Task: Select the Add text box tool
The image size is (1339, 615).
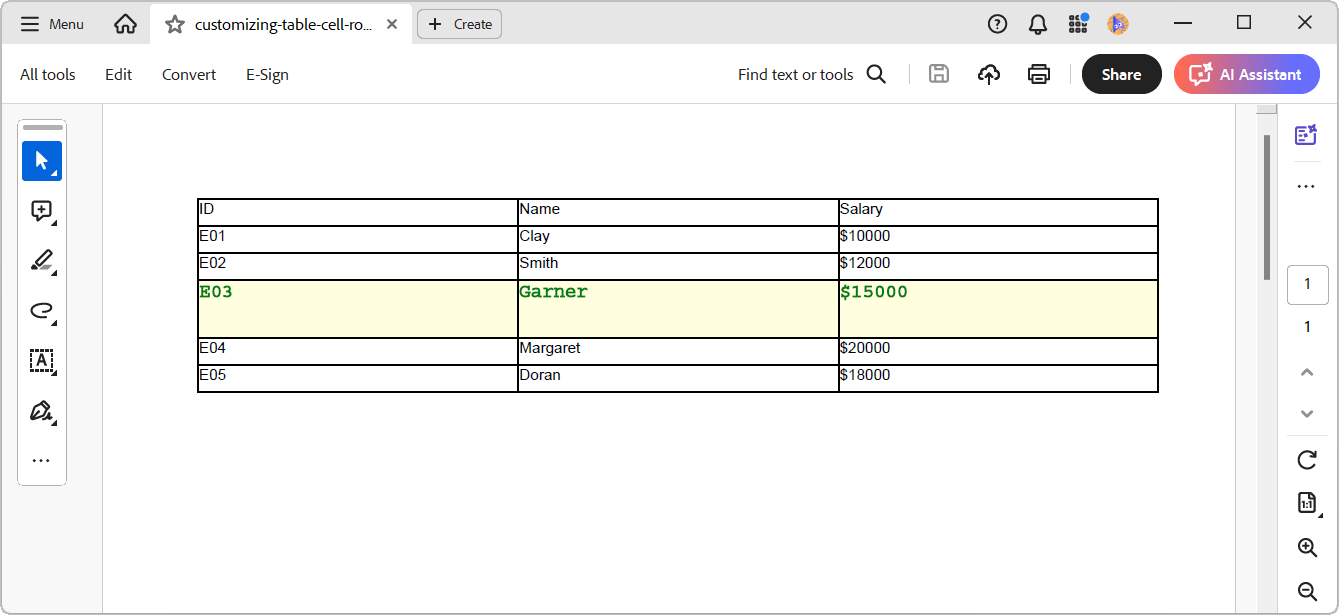Action: (x=42, y=361)
